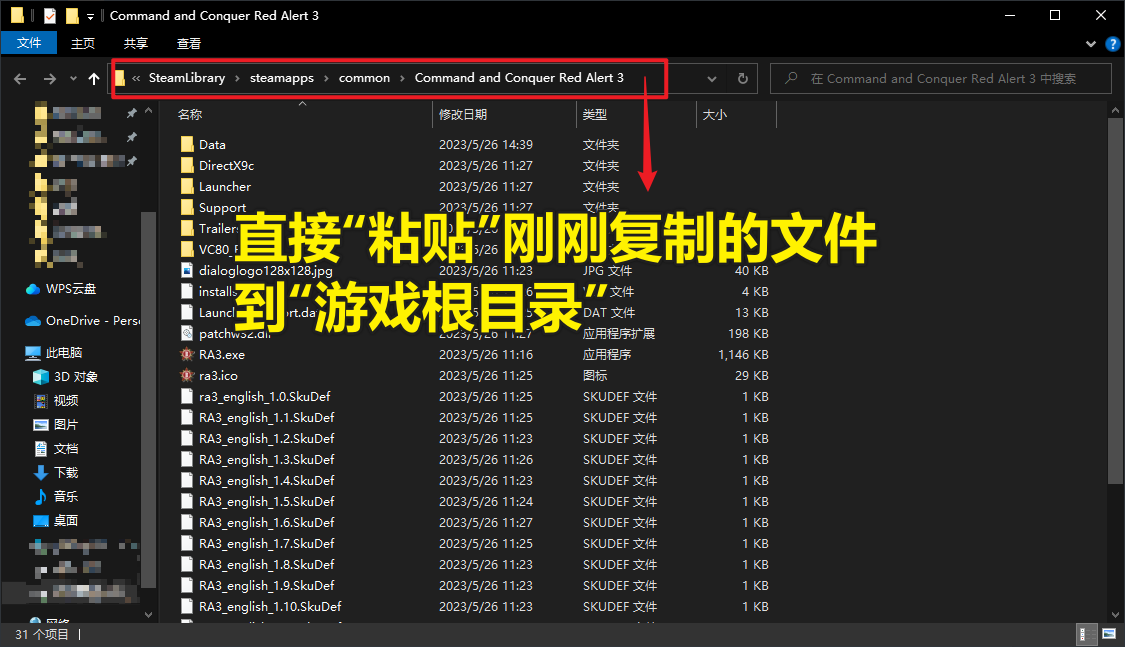
Task: Open the 查看 ribbon tab
Action: (x=189, y=43)
